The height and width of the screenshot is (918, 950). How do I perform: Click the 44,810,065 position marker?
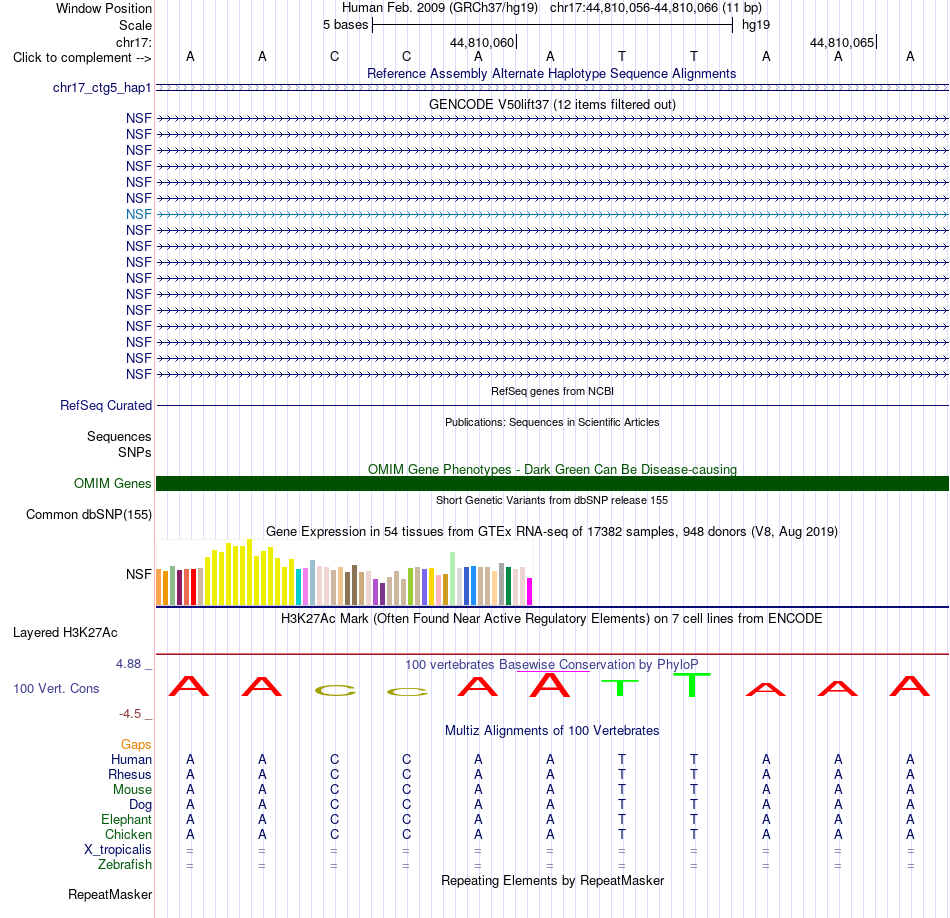click(x=843, y=42)
